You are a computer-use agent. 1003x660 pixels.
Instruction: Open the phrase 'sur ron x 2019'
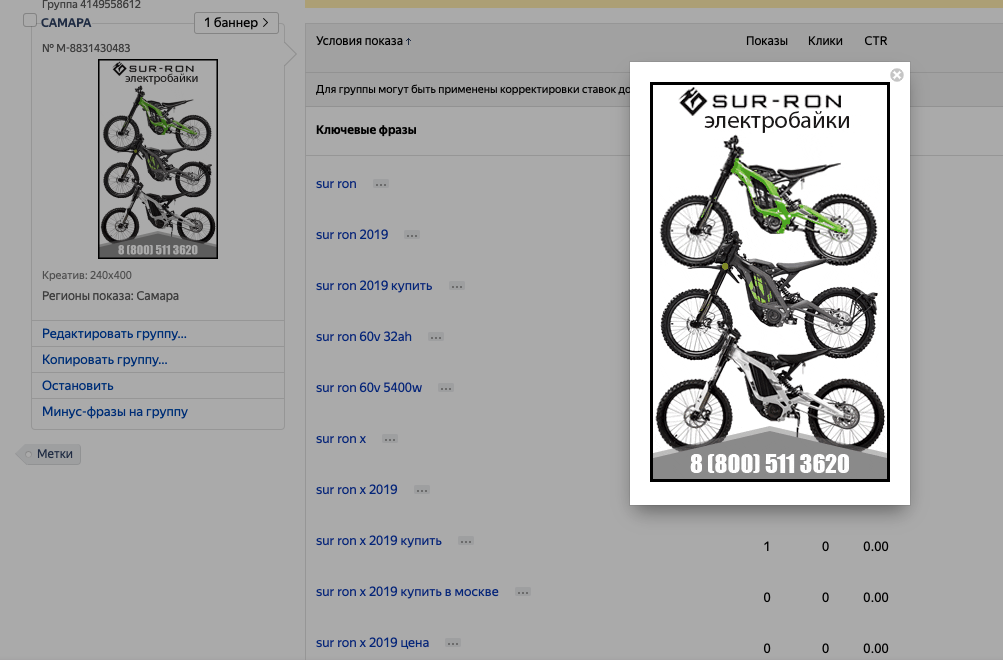pos(356,490)
